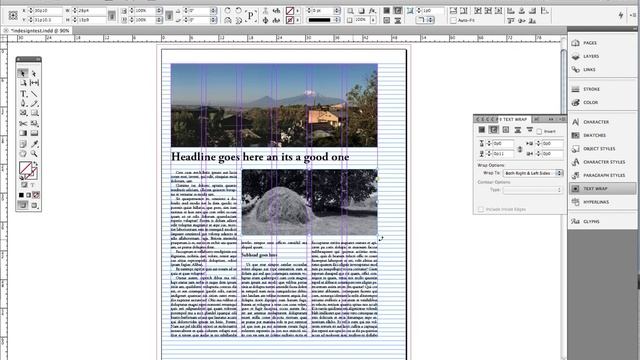This screenshot has width=640, height=360.
Task: Open the Wrap To dropdown
Action: tap(533, 173)
